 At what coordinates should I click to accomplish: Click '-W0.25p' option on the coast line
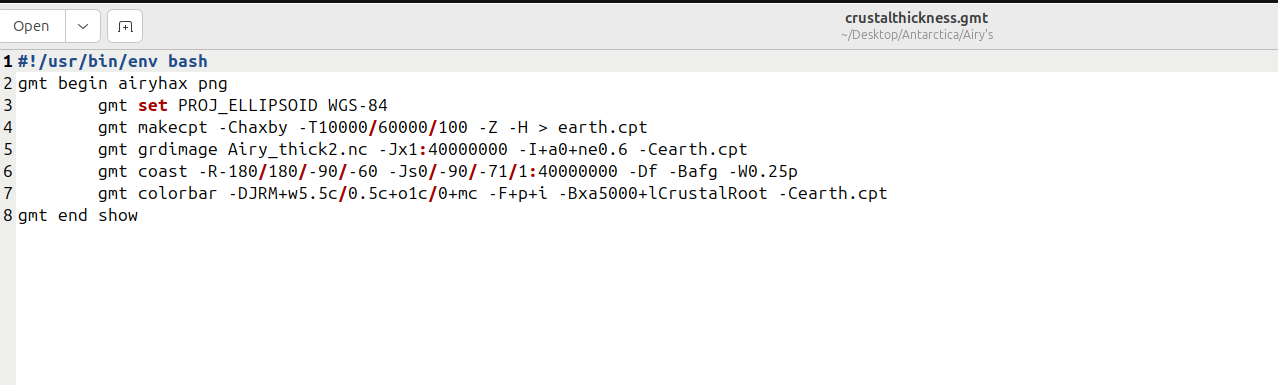coord(763,172)
